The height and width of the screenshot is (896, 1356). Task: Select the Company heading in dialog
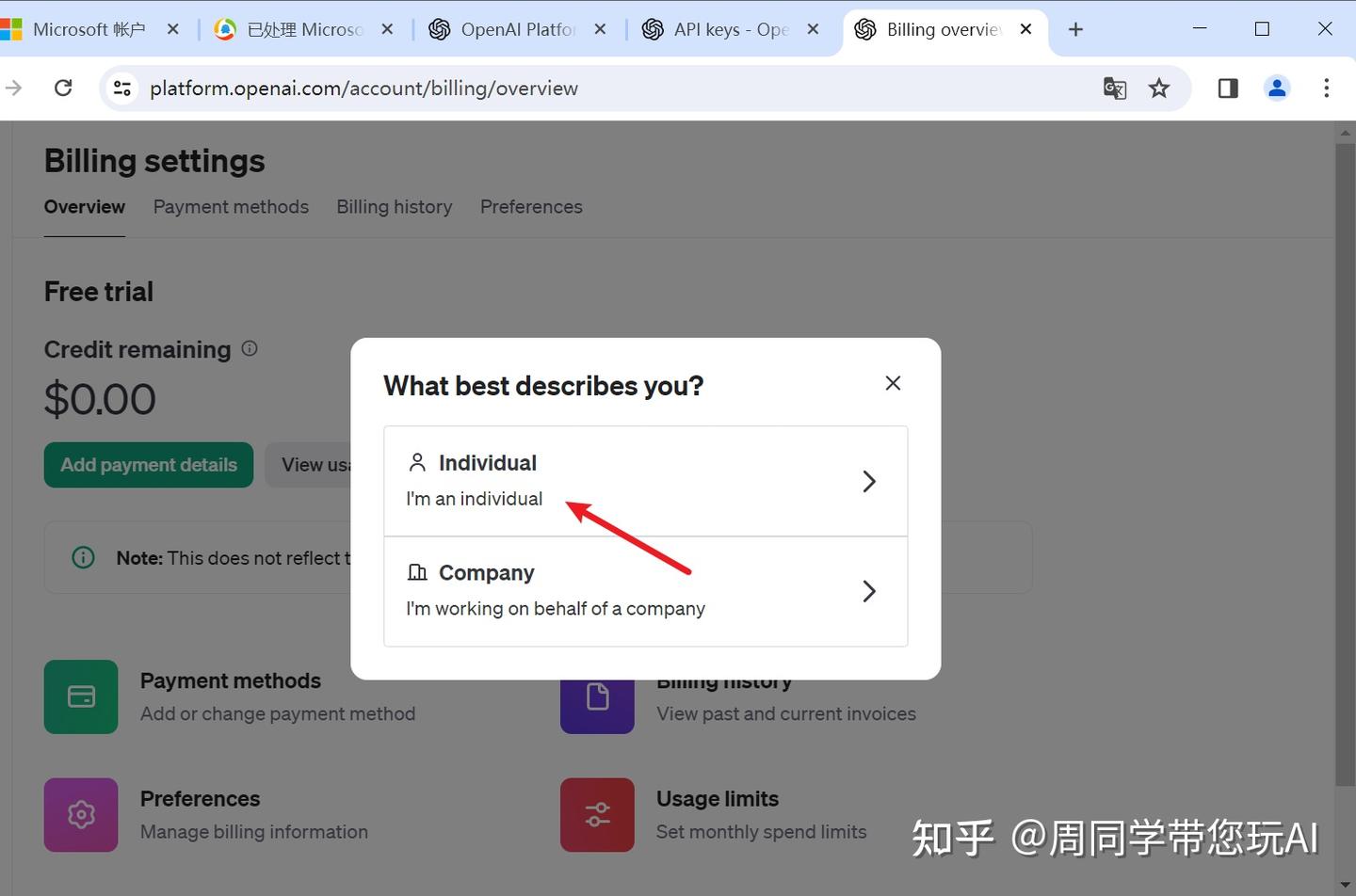pyautogui.click(x=487, y=573)
